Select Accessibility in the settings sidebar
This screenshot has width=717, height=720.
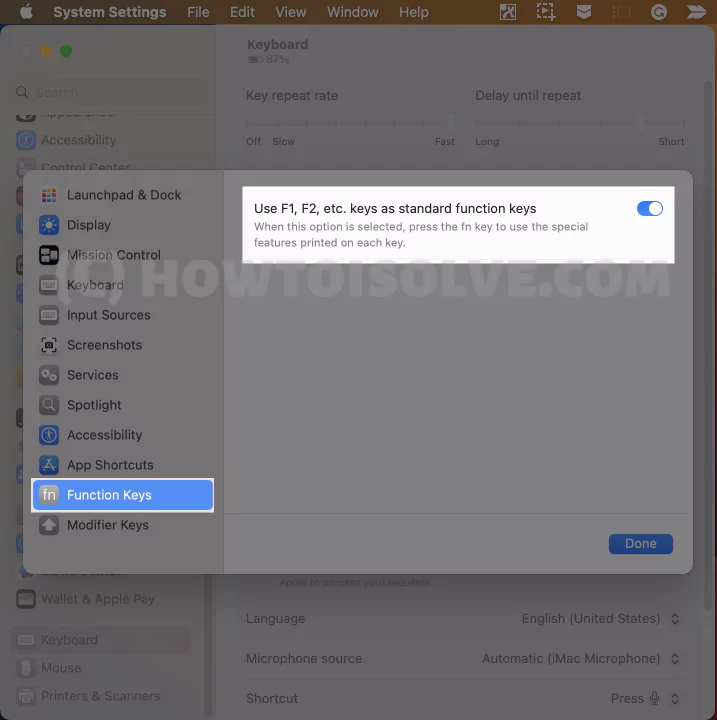click(x=101, y=140)
